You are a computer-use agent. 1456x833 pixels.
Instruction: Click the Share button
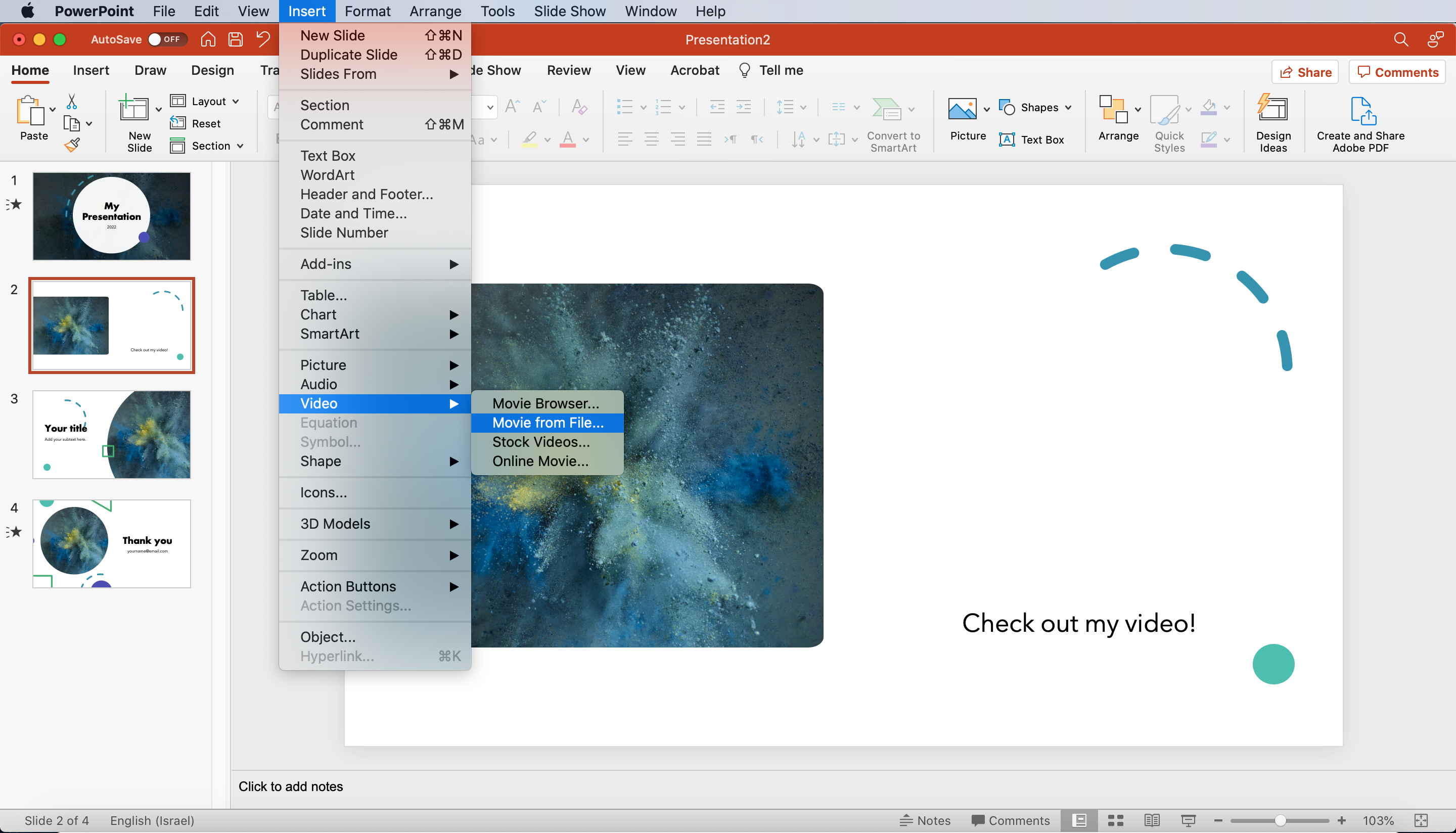tap(1305, 72)
